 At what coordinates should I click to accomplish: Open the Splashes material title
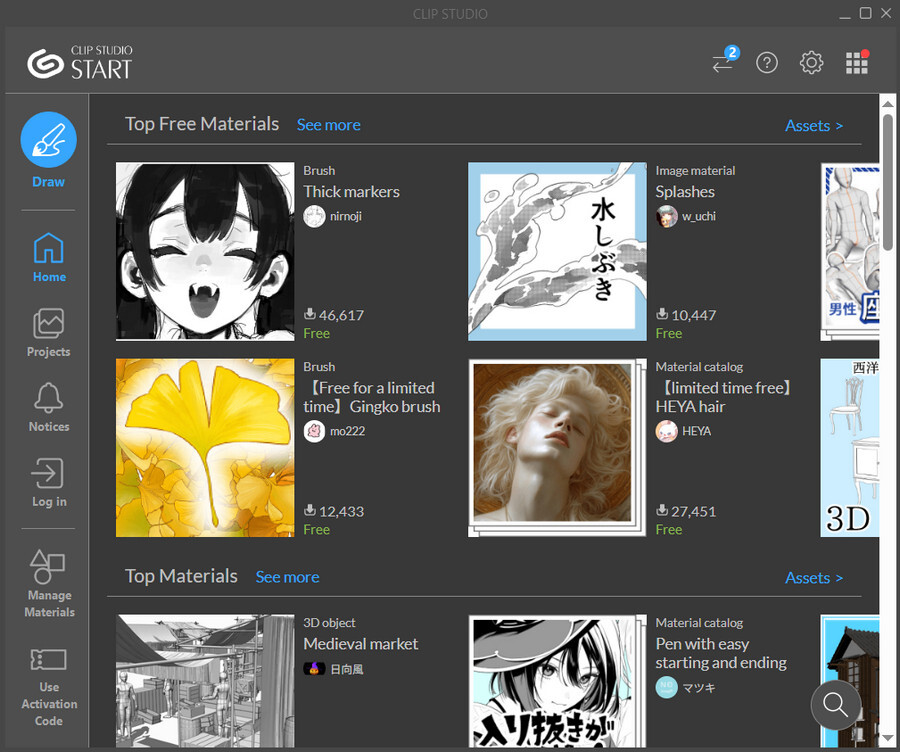[x=685, y=192]
